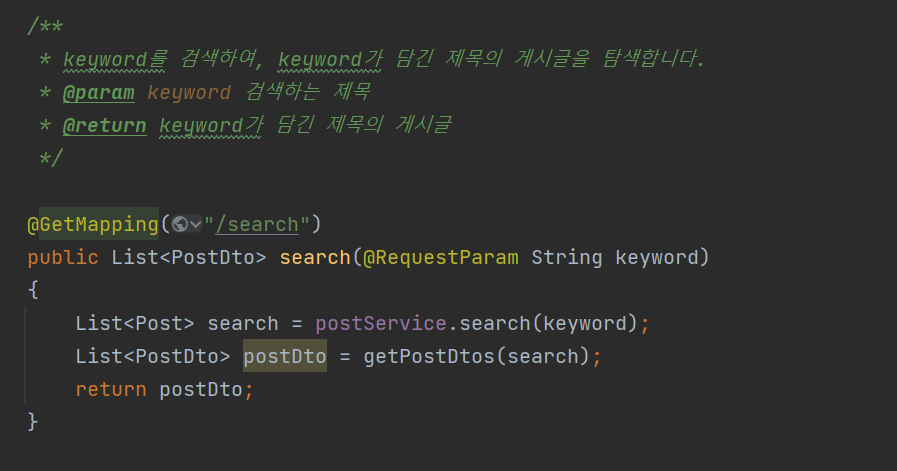Click the @GetMapping annotation
The height and width of the screenshot is (471, 897).
tap(93, 224)
